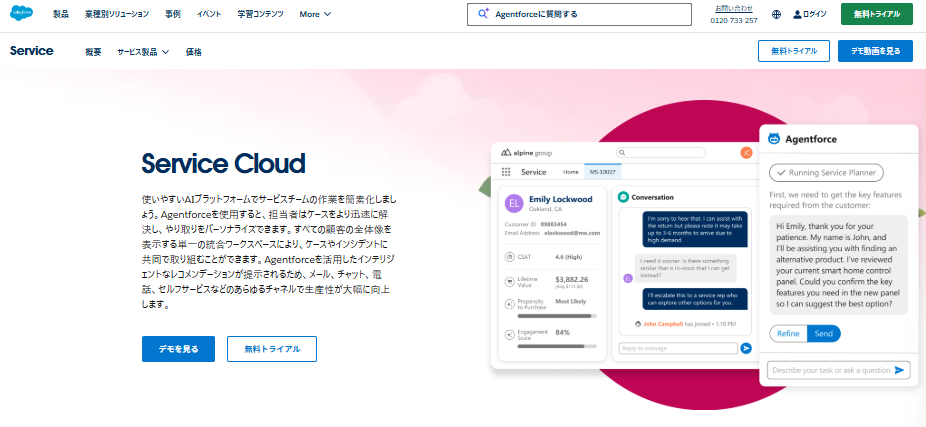Click the Agentforce robot avatar icon
Viewport: 926px width, 427px height.
(x=774, y=139)
